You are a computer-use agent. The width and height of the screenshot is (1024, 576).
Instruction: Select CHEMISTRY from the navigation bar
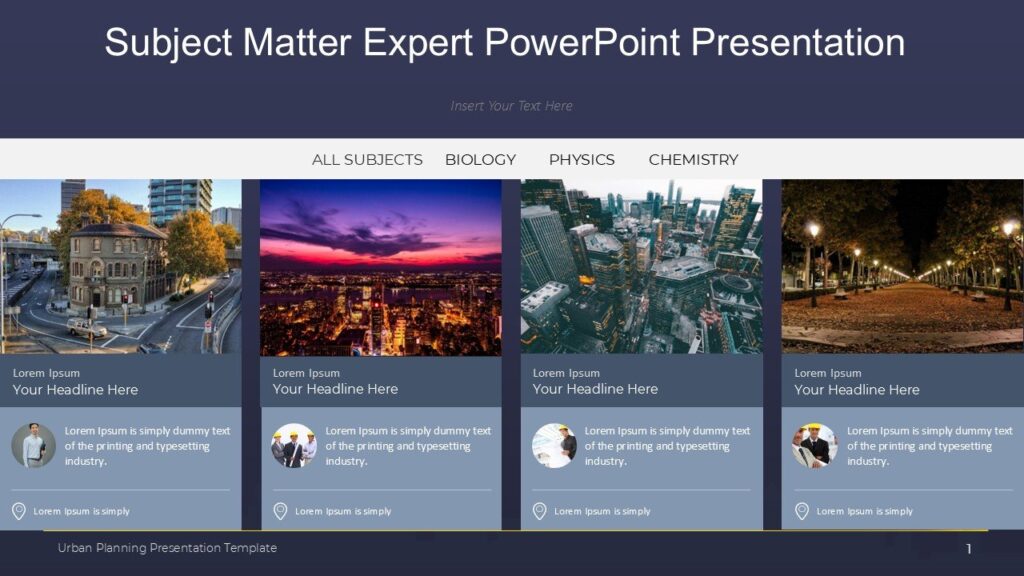tap(694, 159)
